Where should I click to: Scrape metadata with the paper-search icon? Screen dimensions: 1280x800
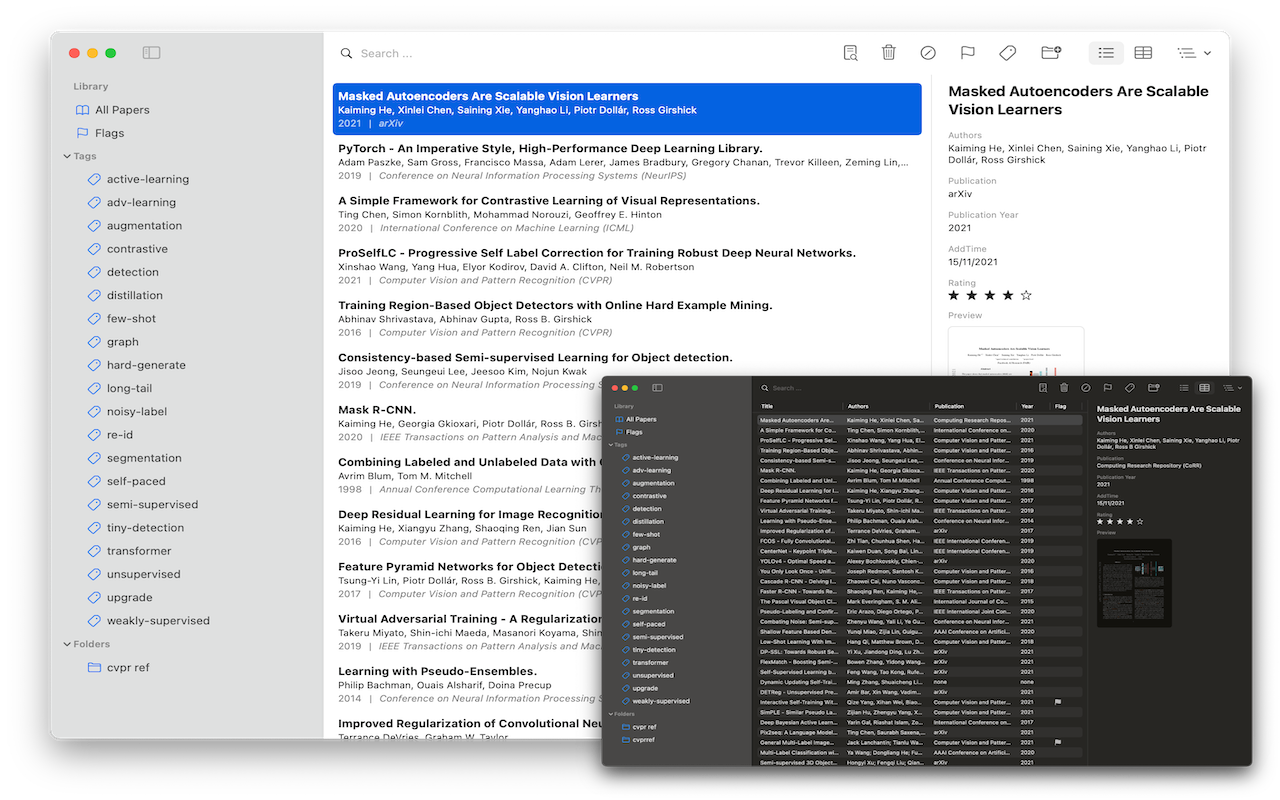pyautogui.click(x=850, y=52)
